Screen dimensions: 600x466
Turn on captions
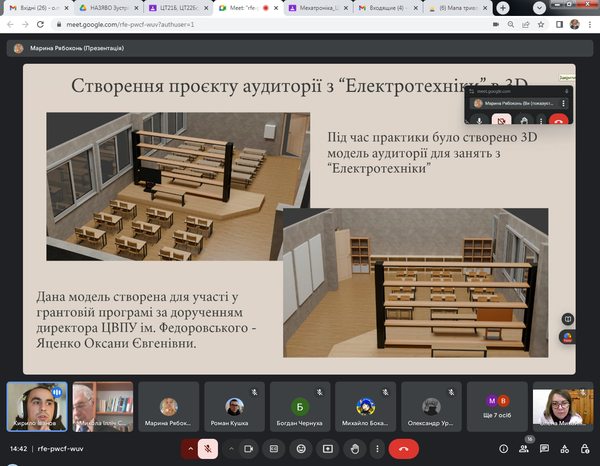[x=273, y=449]
